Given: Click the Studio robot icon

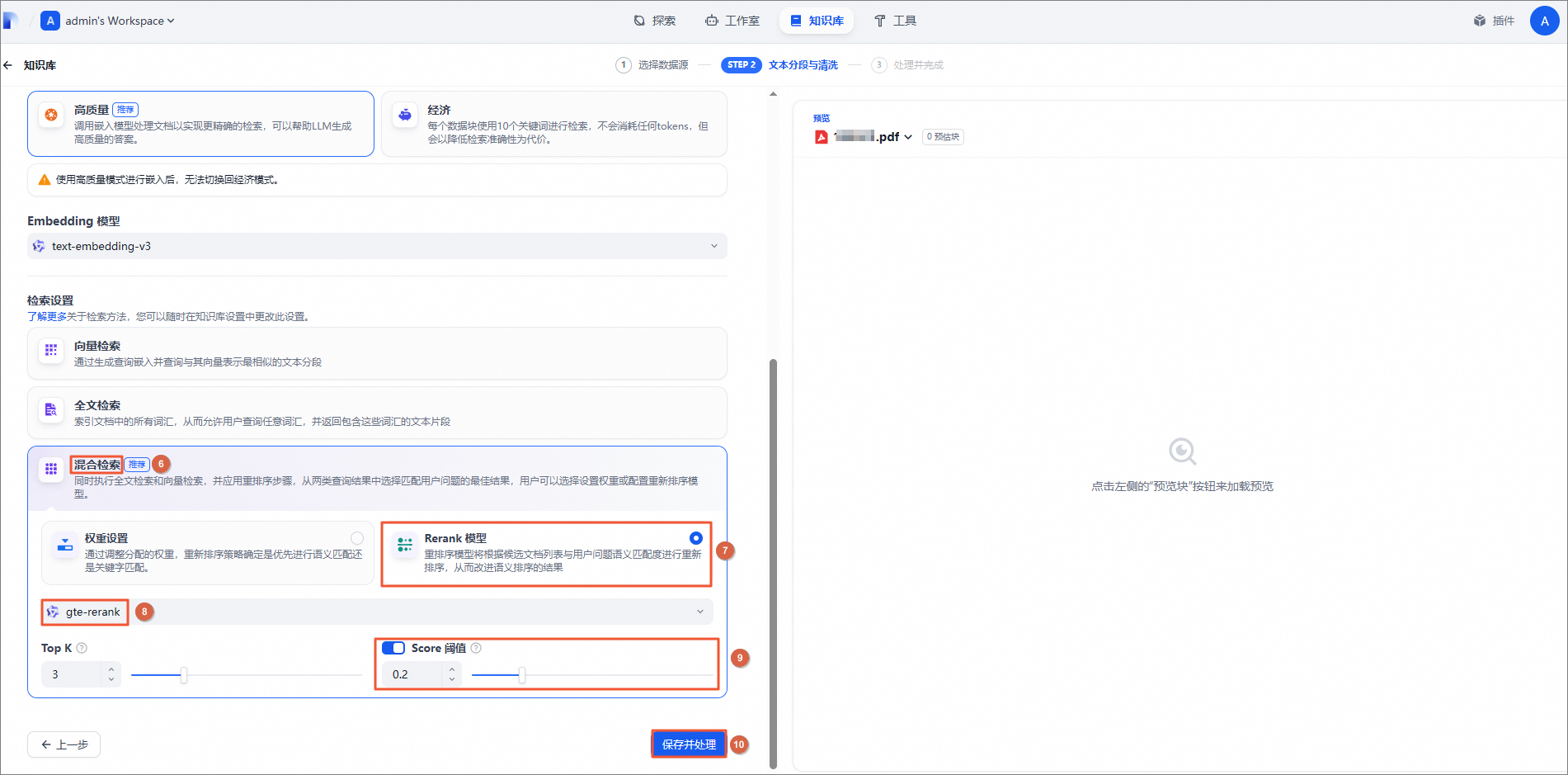Looking at the screenshot, I should point(711,21).
